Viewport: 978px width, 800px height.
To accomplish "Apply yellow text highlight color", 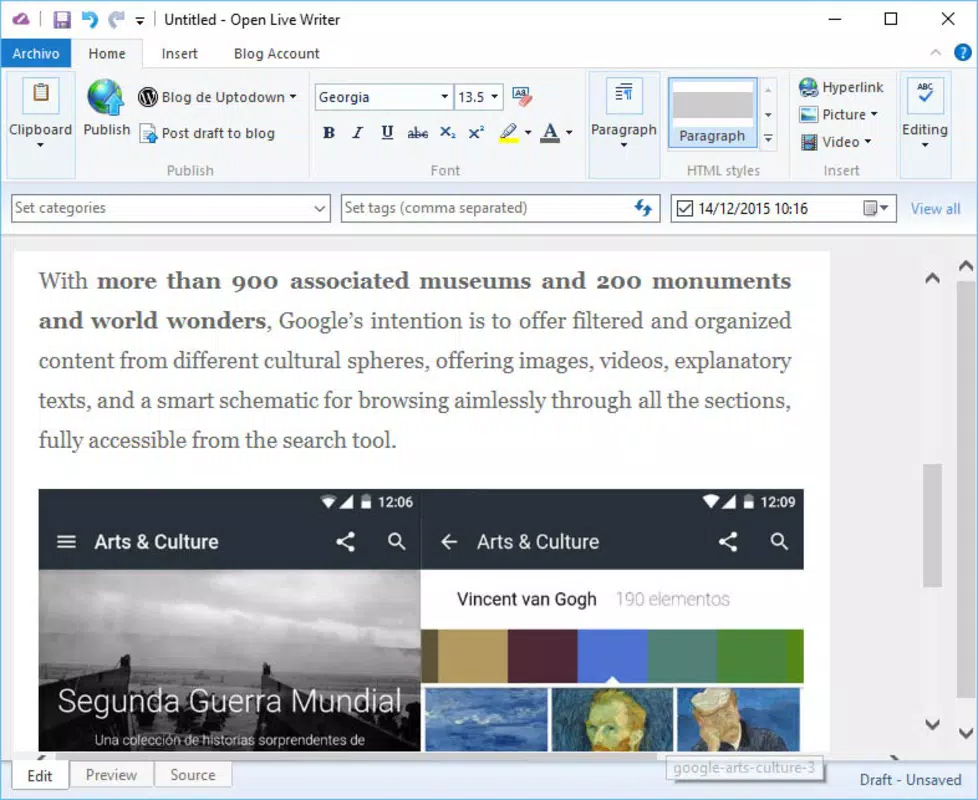I will 509,132.
